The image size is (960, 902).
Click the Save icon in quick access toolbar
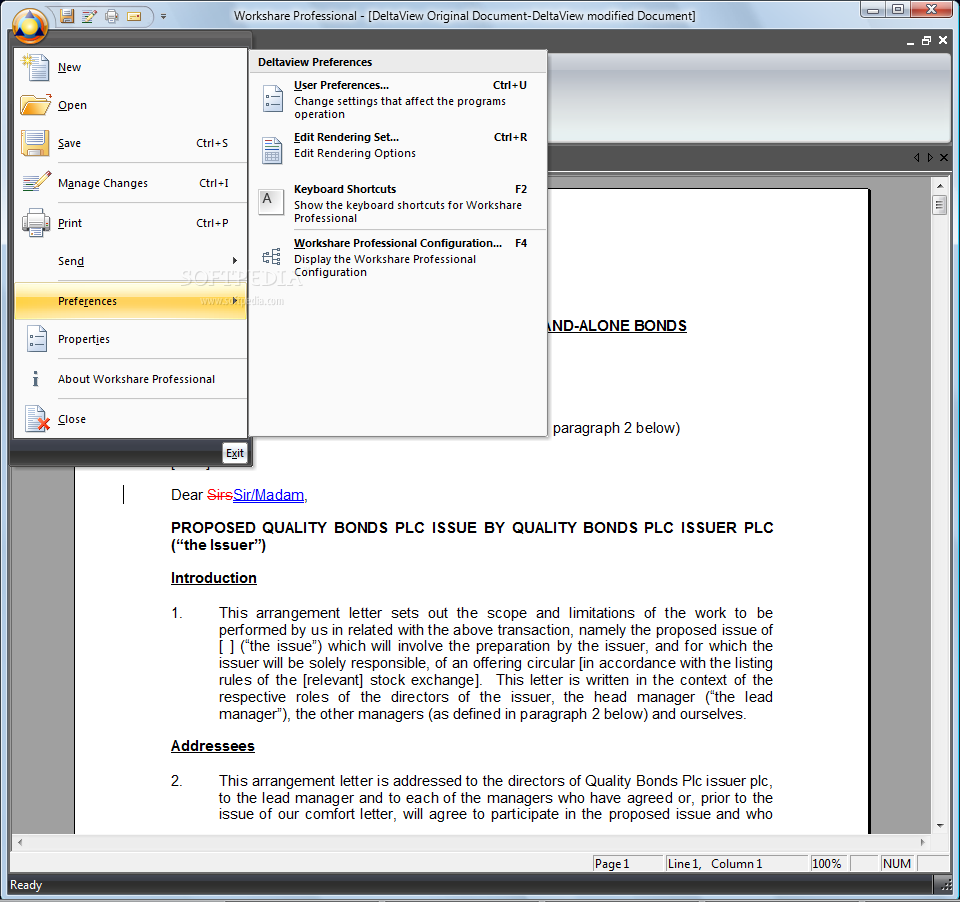tap(67, 16)
